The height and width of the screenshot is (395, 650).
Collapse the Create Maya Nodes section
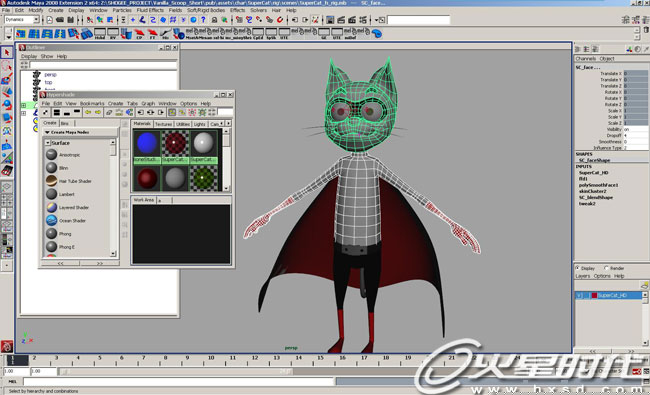(47, 132)
